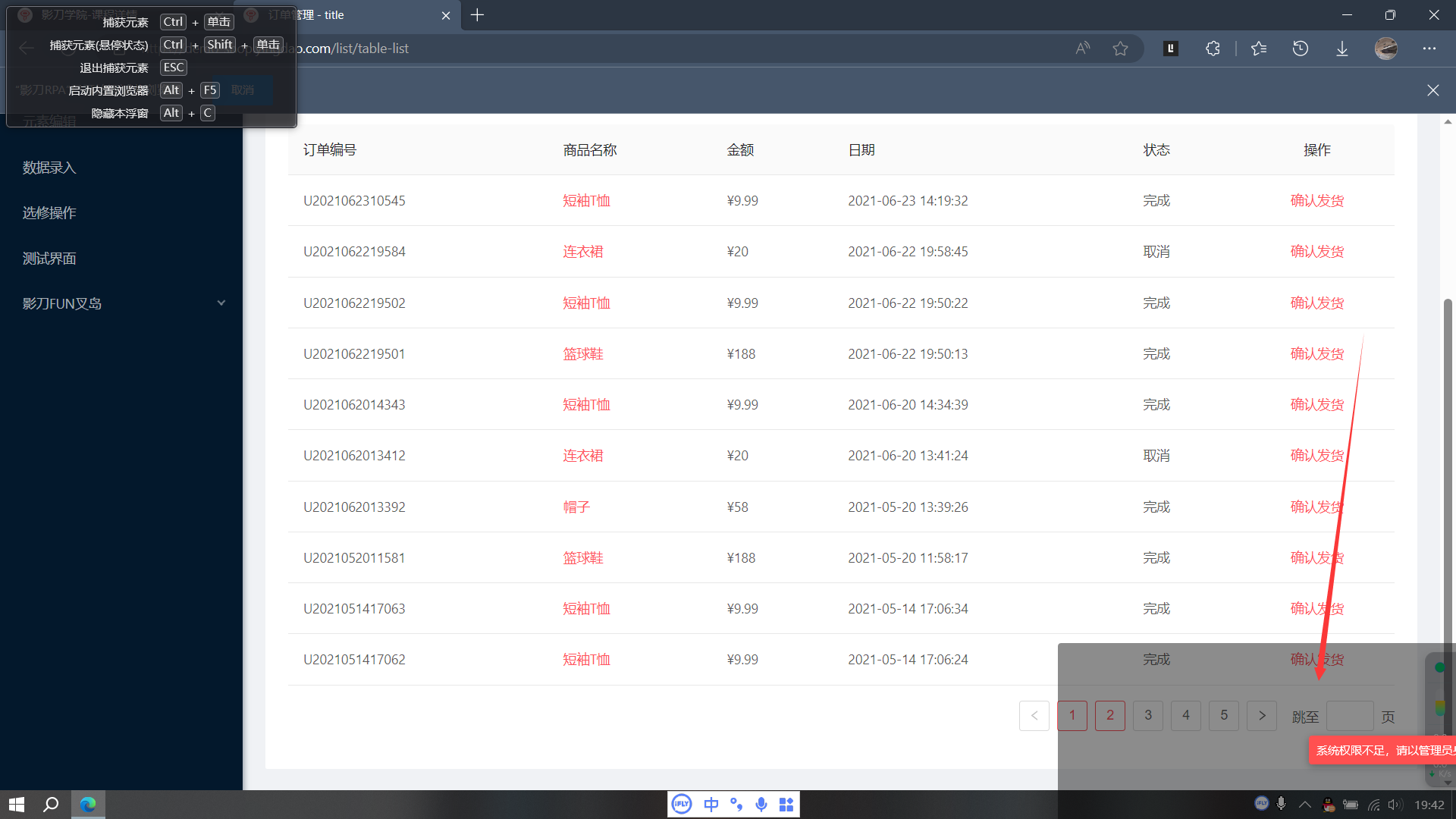Image resolution: width=1456 pixels, height=819 pixels.
Task: Go to previous page using left chevron
Action: pos(1034,715)
